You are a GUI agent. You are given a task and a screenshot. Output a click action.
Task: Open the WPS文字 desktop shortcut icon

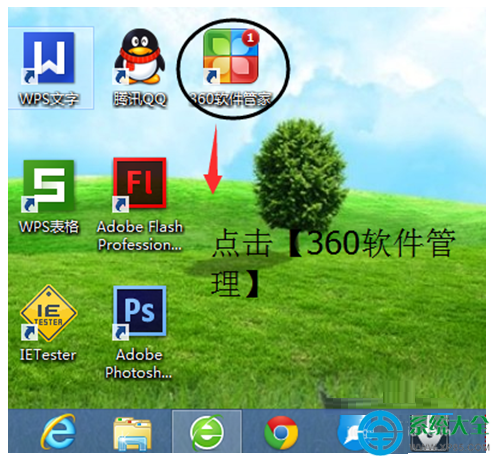(x=49, y=58)
